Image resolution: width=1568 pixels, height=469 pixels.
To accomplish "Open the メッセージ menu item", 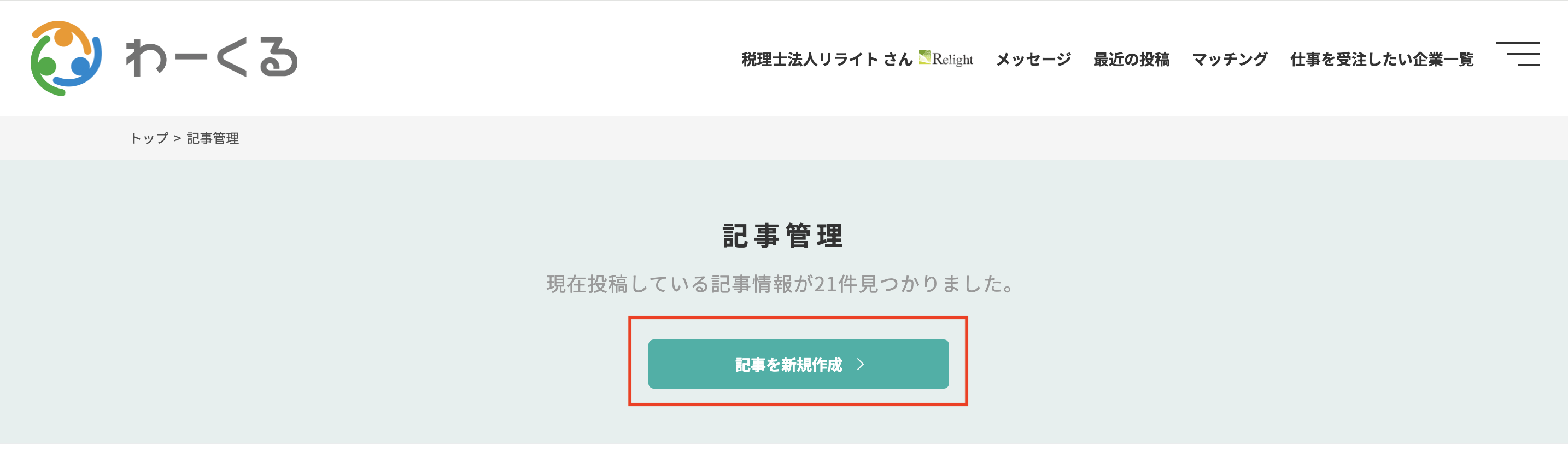I will [1033, 59].
